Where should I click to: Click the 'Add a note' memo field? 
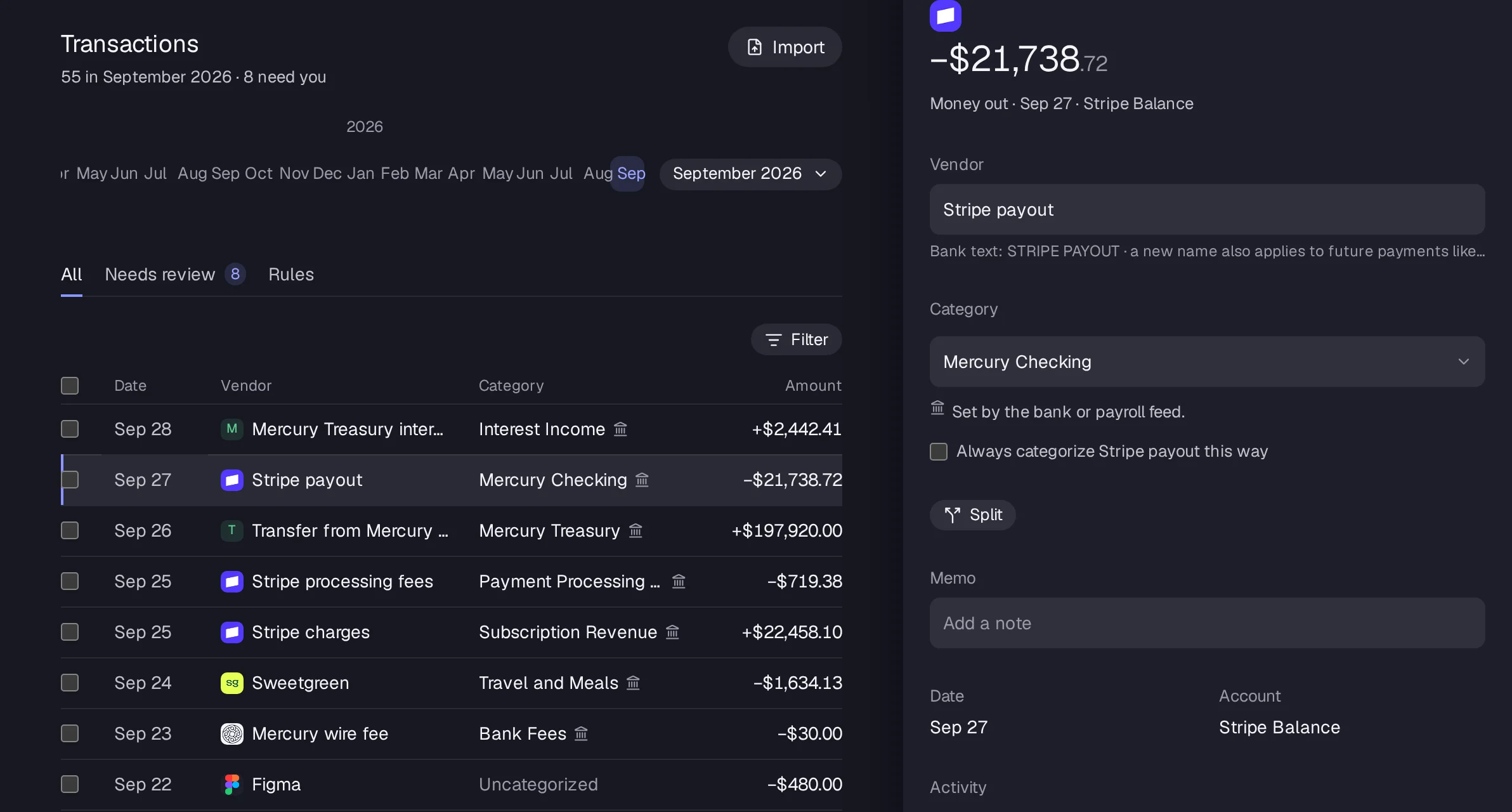tap(1207, 623)
